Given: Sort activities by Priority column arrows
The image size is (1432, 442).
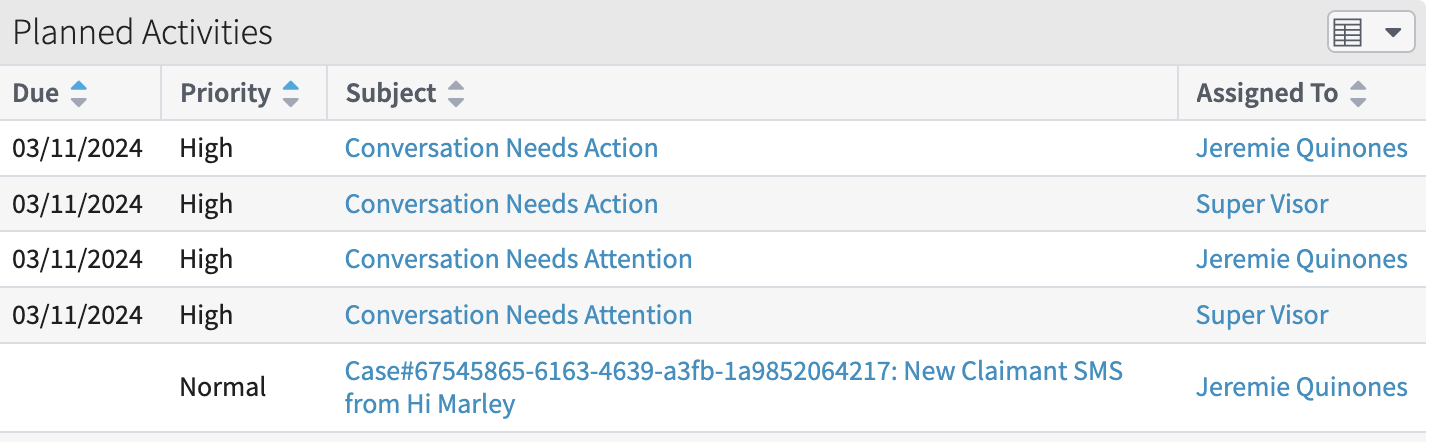Looking at the screenshot, I should (290, 94).
